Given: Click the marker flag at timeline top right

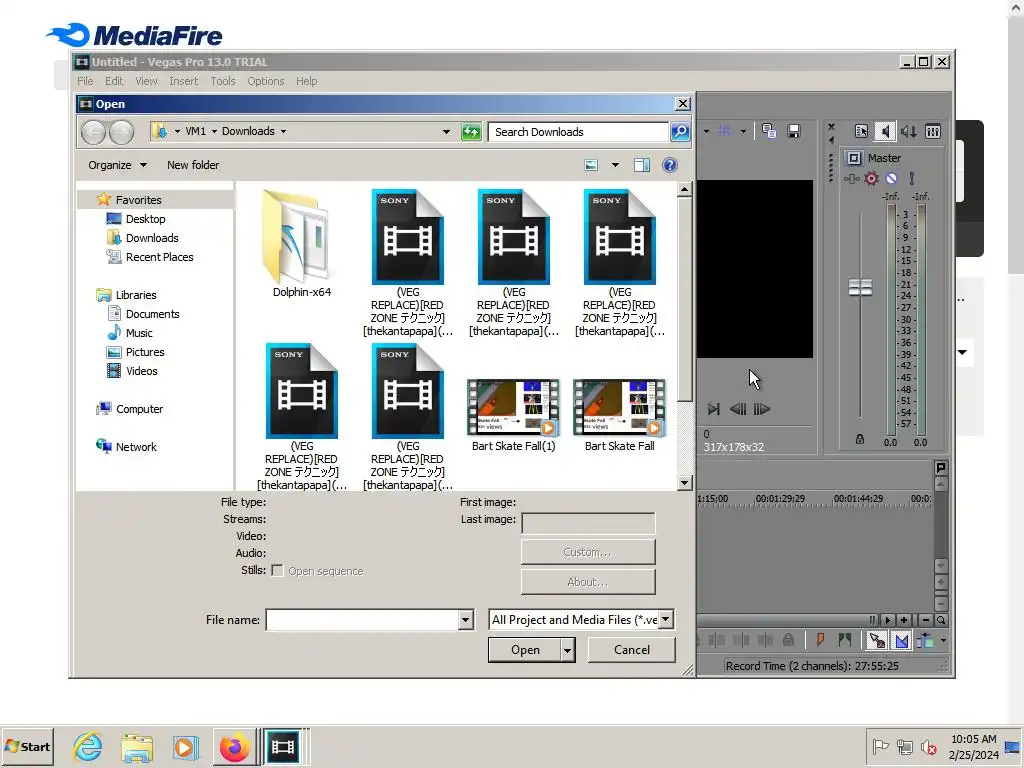Looking at the screenshot, I should click(x=941, y=468).
